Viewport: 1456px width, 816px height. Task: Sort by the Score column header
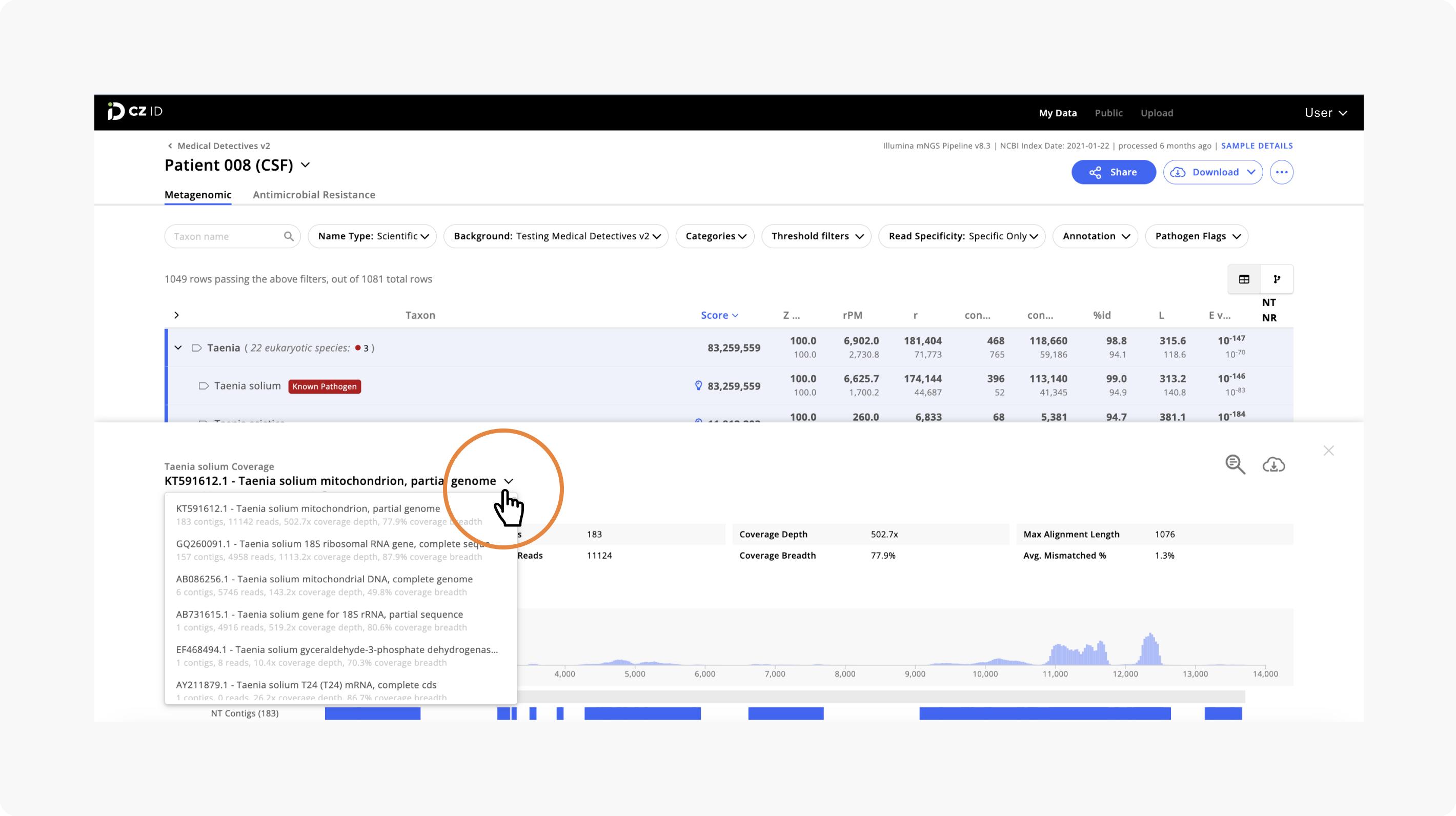(719, 315)
